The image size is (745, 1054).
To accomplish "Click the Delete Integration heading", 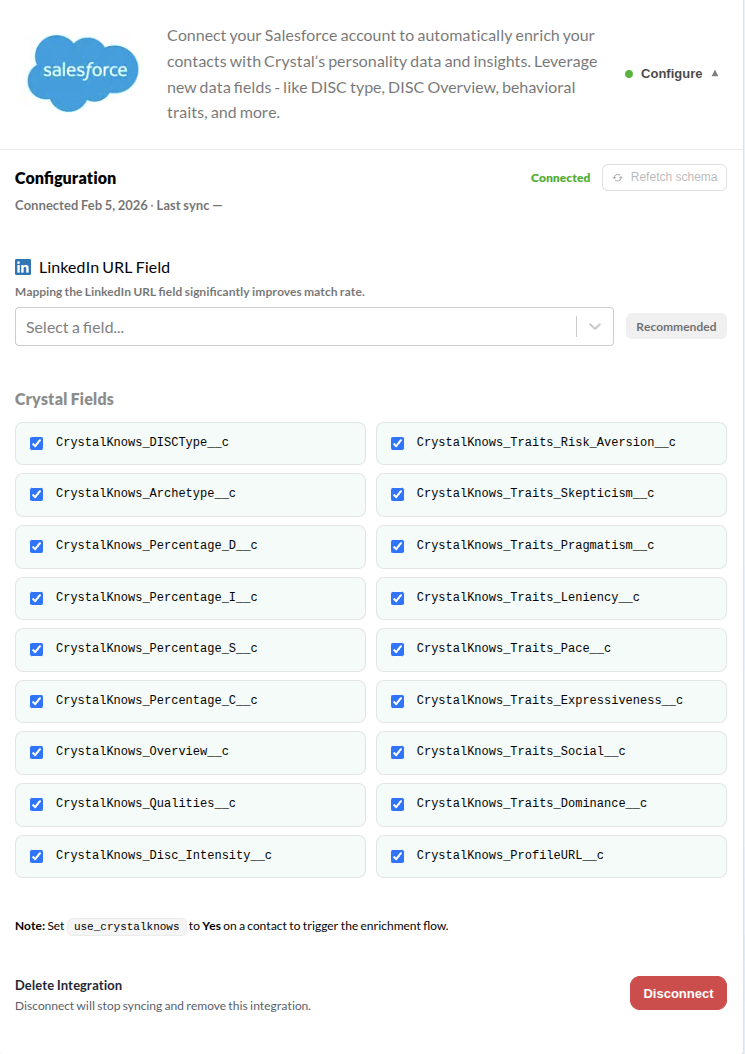I will coord(69,985).
